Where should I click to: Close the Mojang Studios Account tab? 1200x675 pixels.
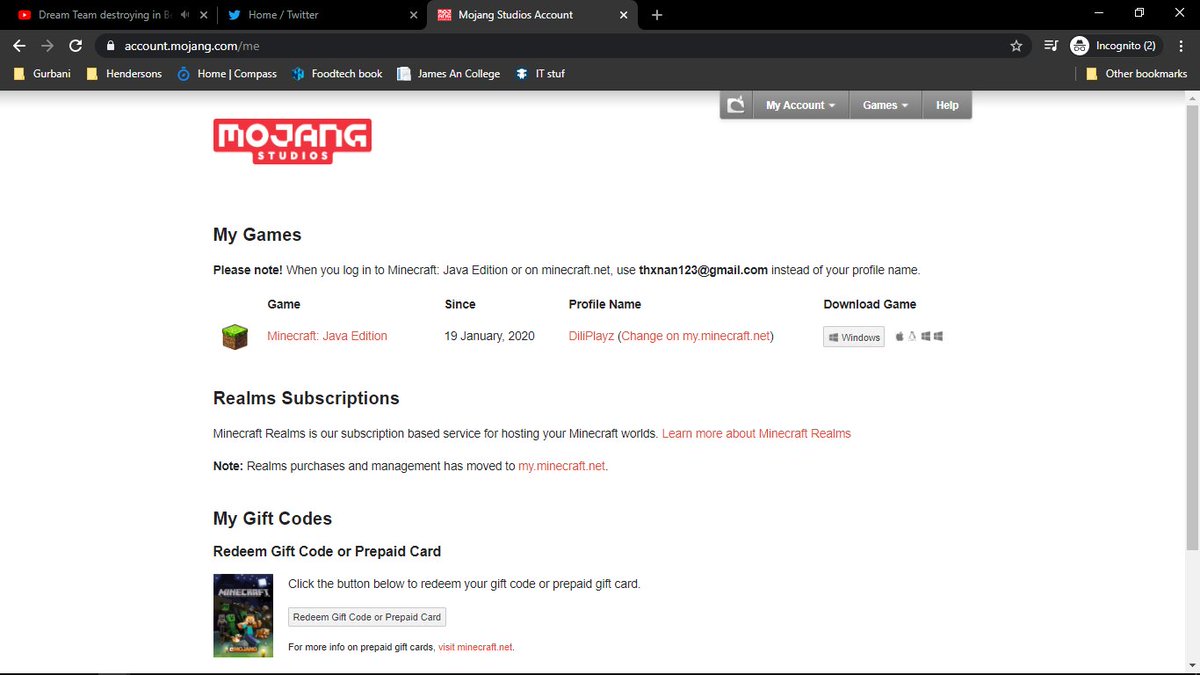click(x=625, y=15)
